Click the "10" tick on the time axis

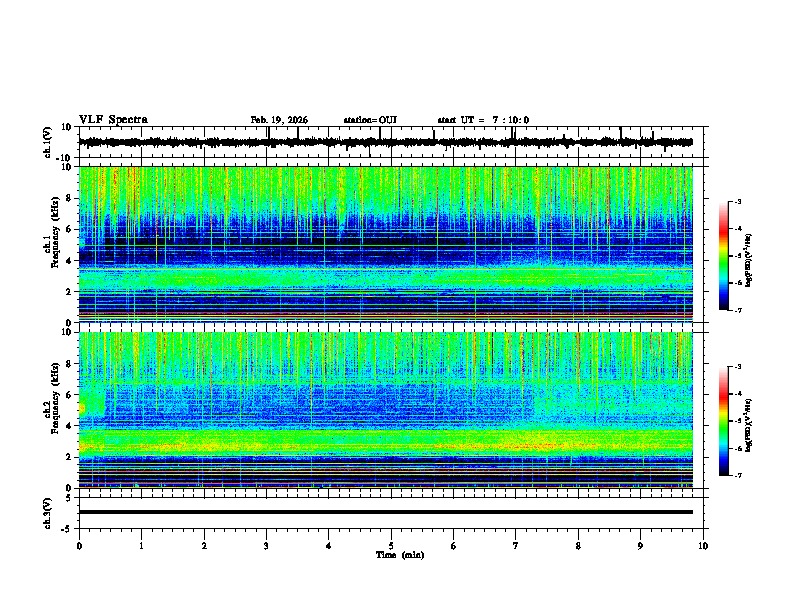[703, 546]
